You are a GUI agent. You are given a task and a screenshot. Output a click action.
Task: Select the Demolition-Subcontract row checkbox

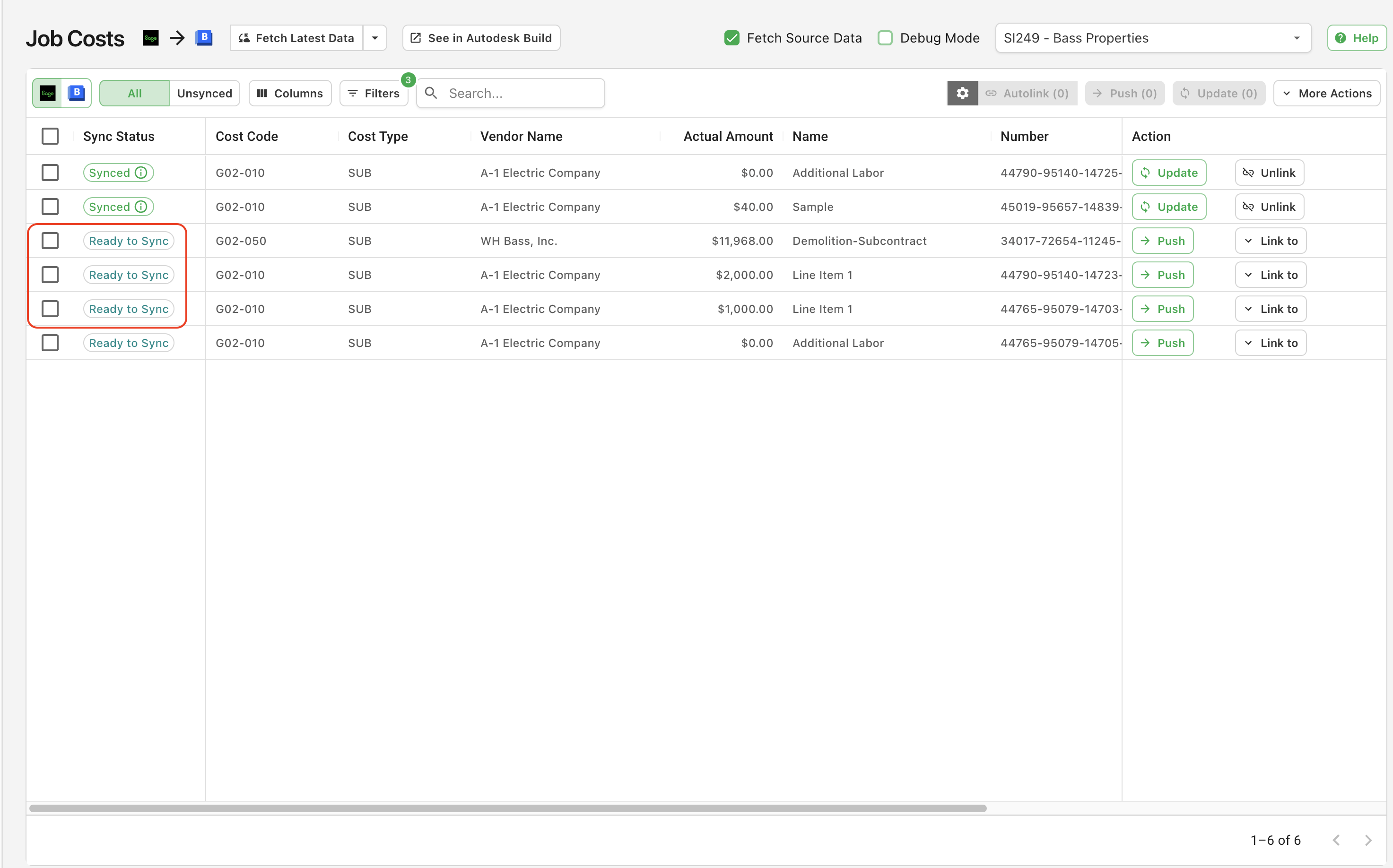coord(50,241)
